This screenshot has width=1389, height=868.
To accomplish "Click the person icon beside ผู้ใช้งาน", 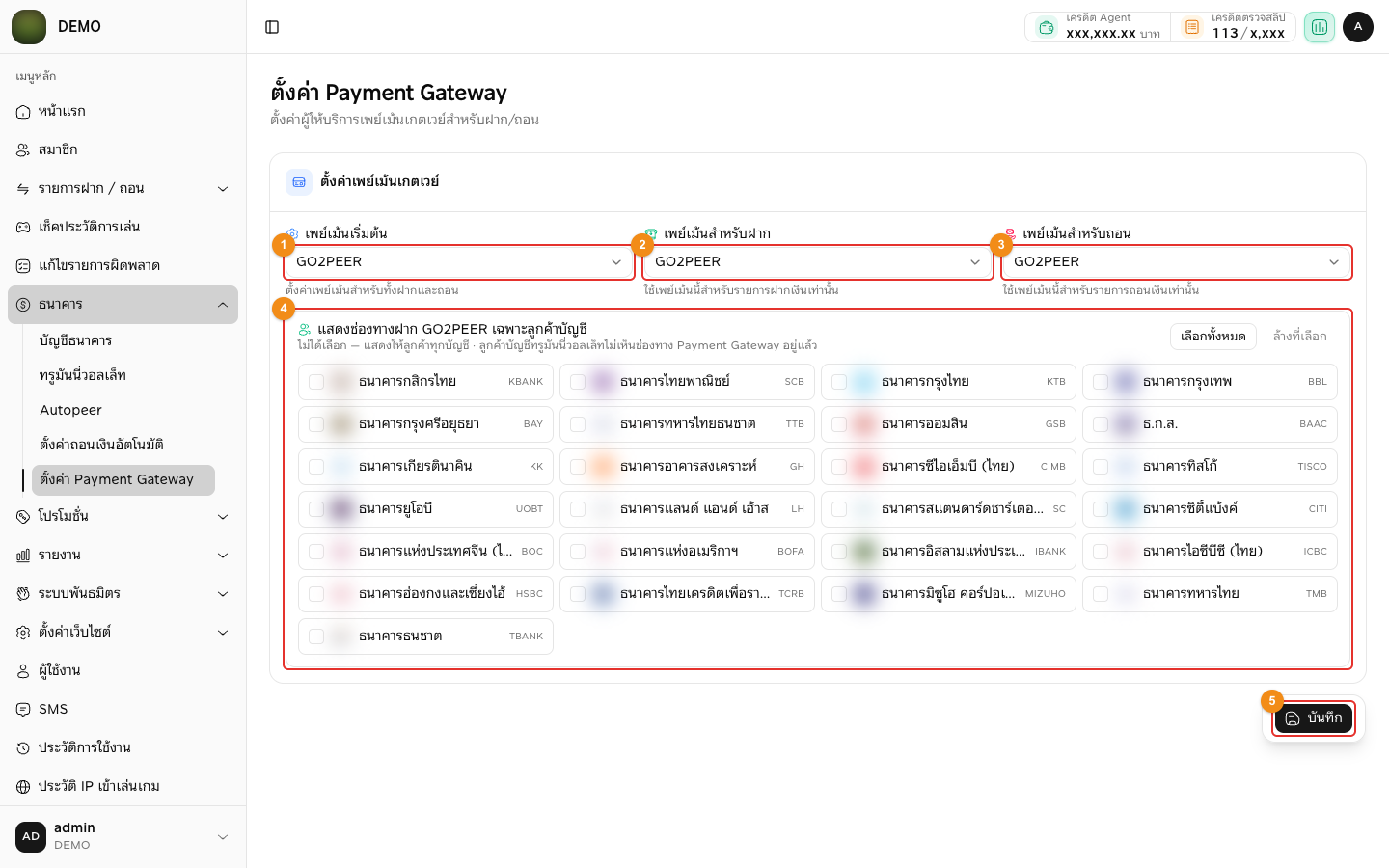I will coord(23,671).
